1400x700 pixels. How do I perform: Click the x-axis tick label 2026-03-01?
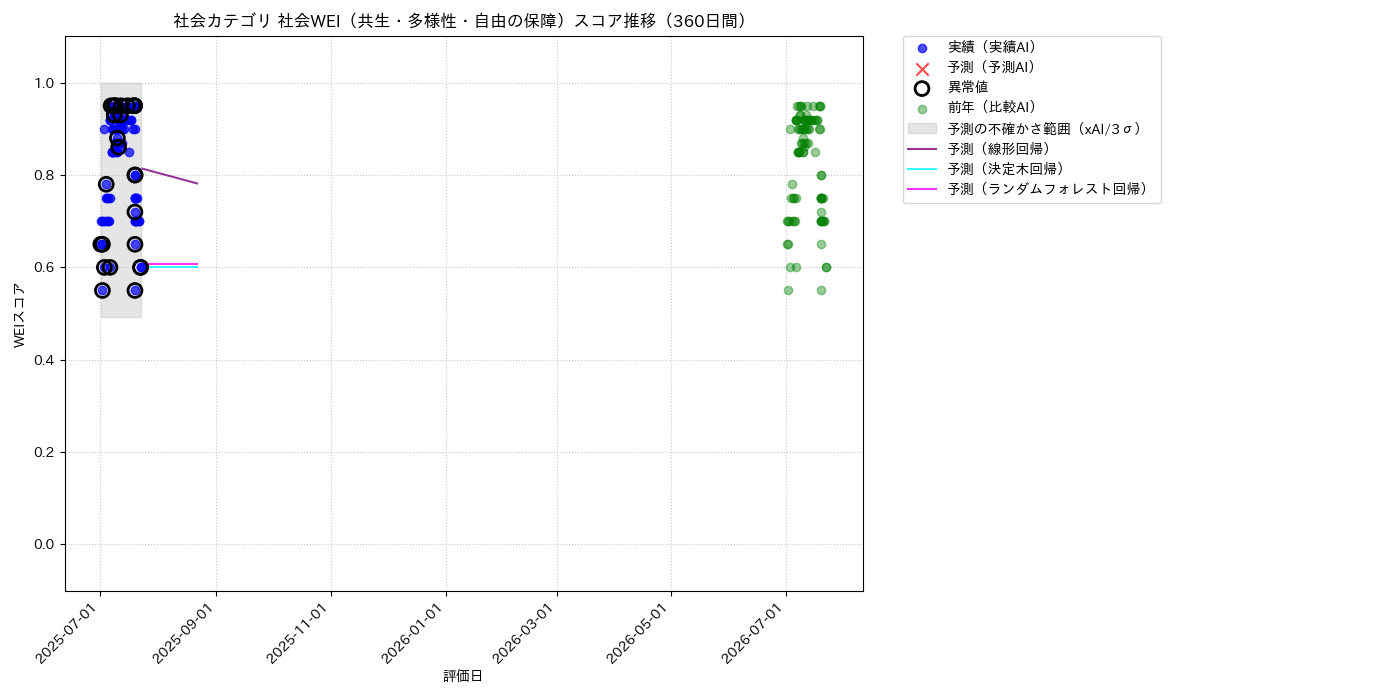[x=527, y=634]
